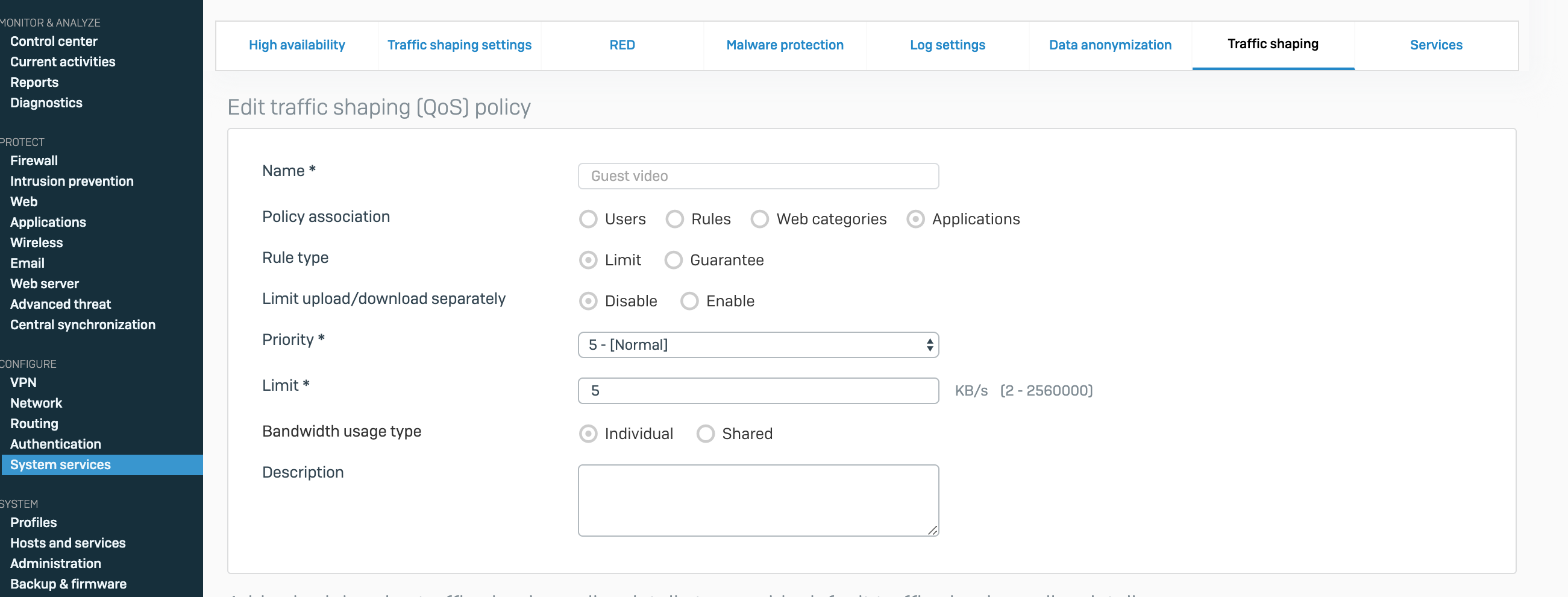Open Firewall in the sidebar

click(34, 161)
